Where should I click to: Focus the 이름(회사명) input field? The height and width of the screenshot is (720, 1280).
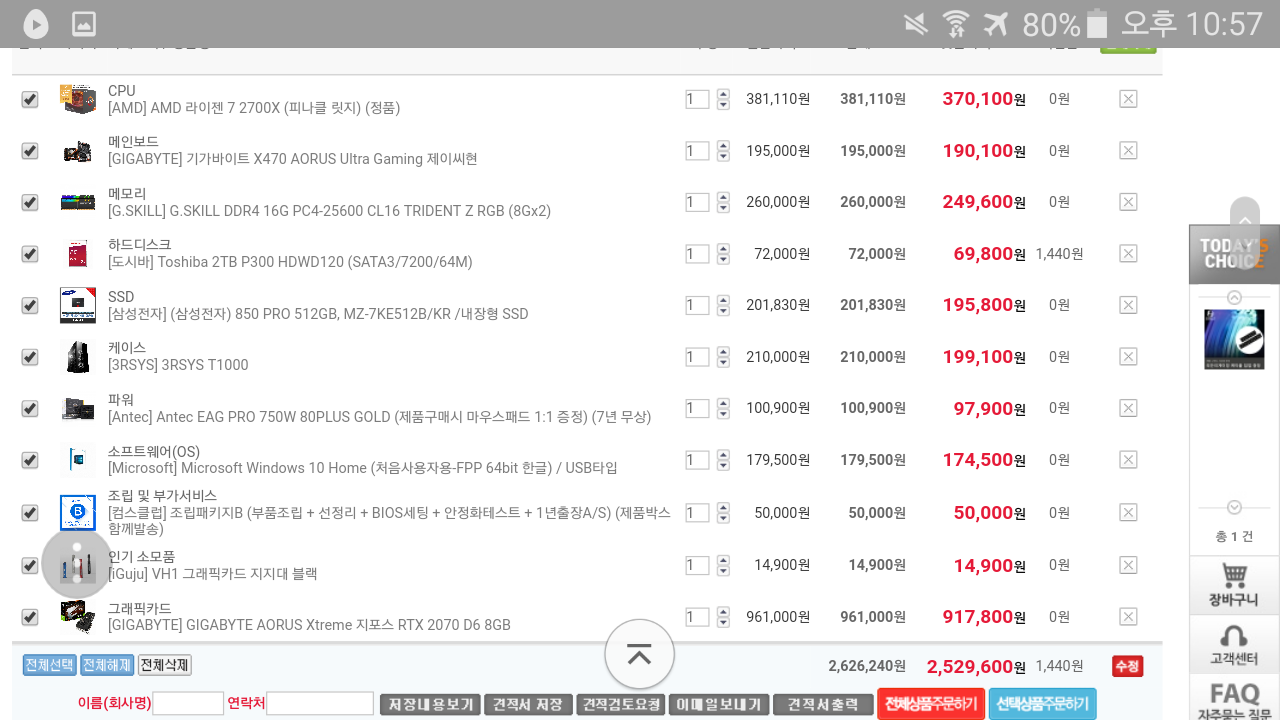coord(188,703)
